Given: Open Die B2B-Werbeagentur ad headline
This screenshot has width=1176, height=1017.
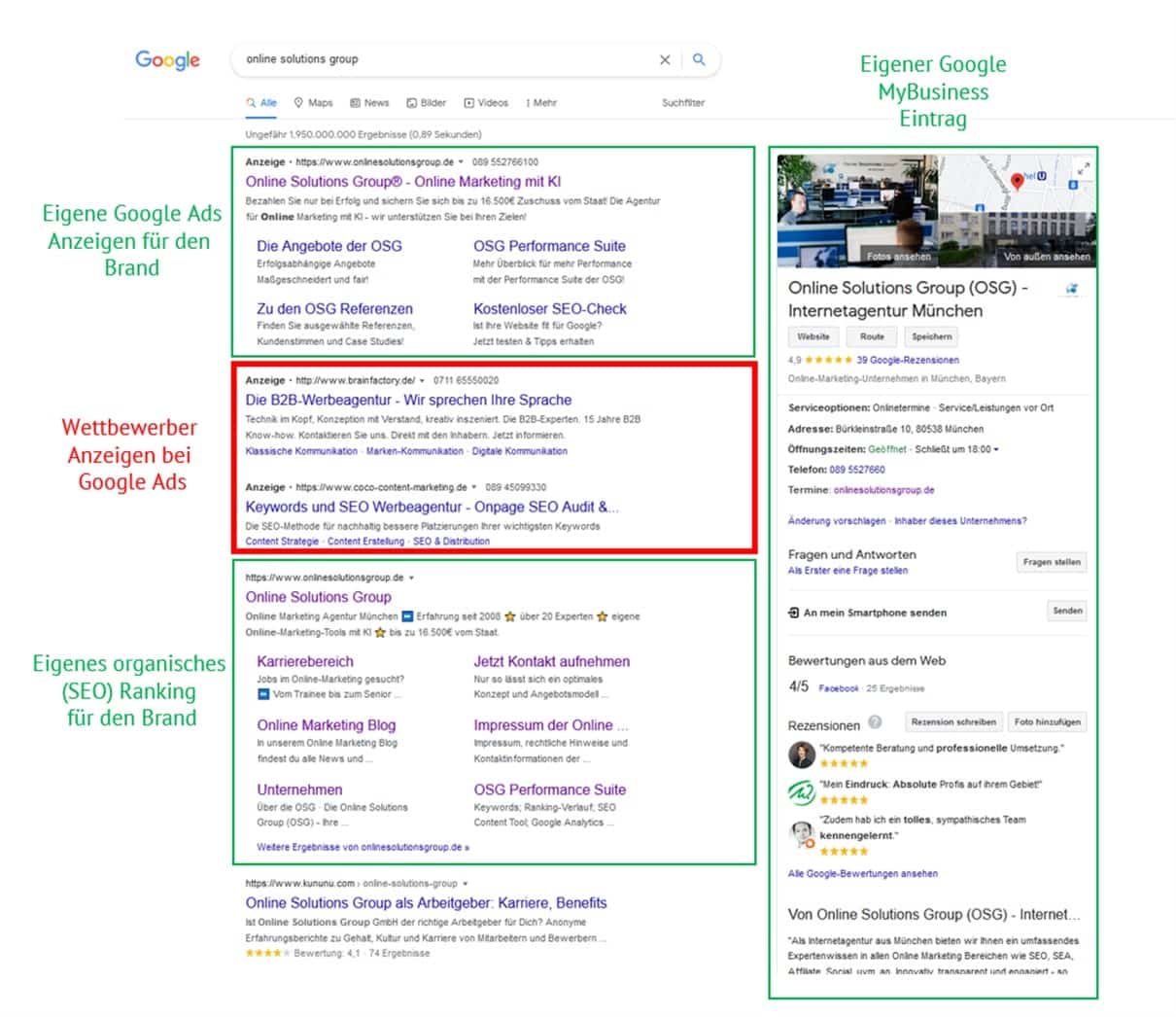Looking at the screenshot, I should coord(408,400).
